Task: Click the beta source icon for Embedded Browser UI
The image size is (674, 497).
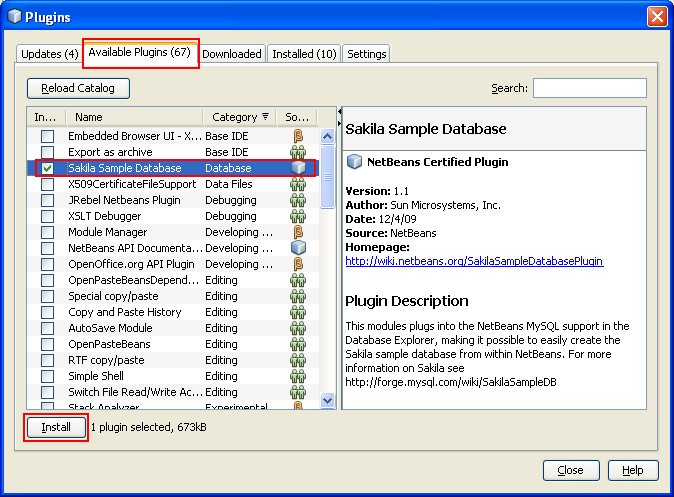Action: pyautogui.click(x=297, y=136)
